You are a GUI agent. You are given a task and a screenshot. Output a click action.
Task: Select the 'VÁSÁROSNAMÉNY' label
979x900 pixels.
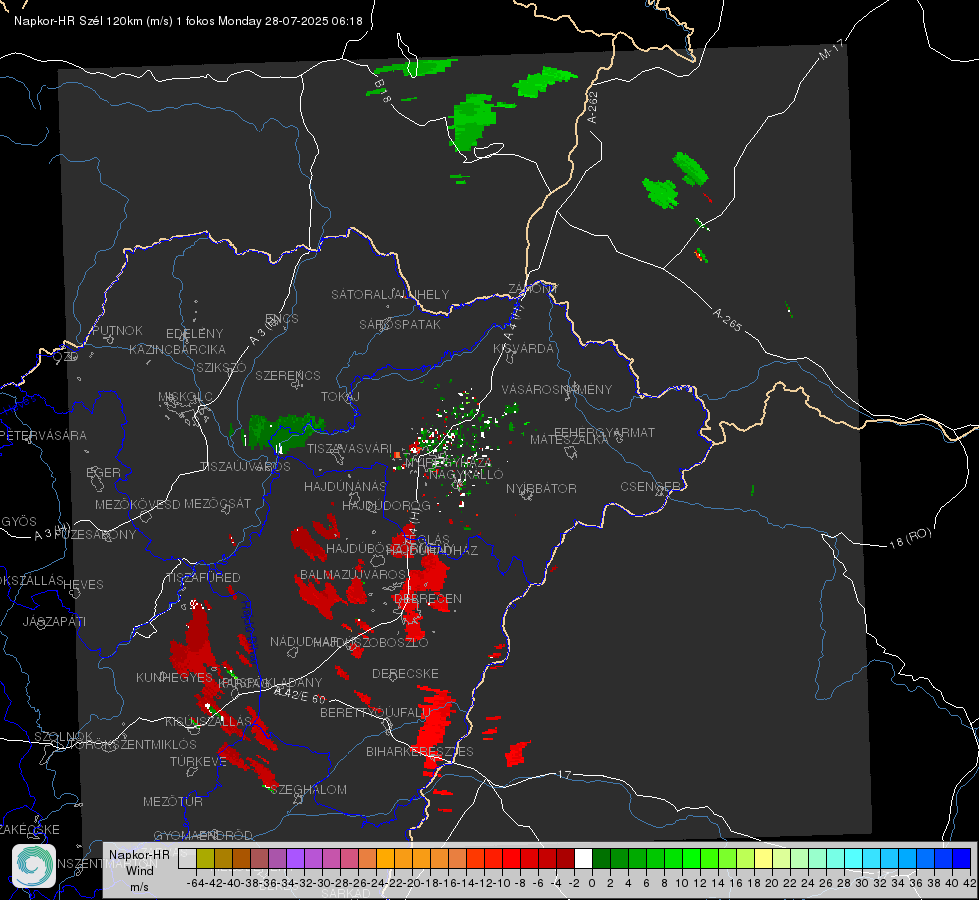click(x=557, y=389)
